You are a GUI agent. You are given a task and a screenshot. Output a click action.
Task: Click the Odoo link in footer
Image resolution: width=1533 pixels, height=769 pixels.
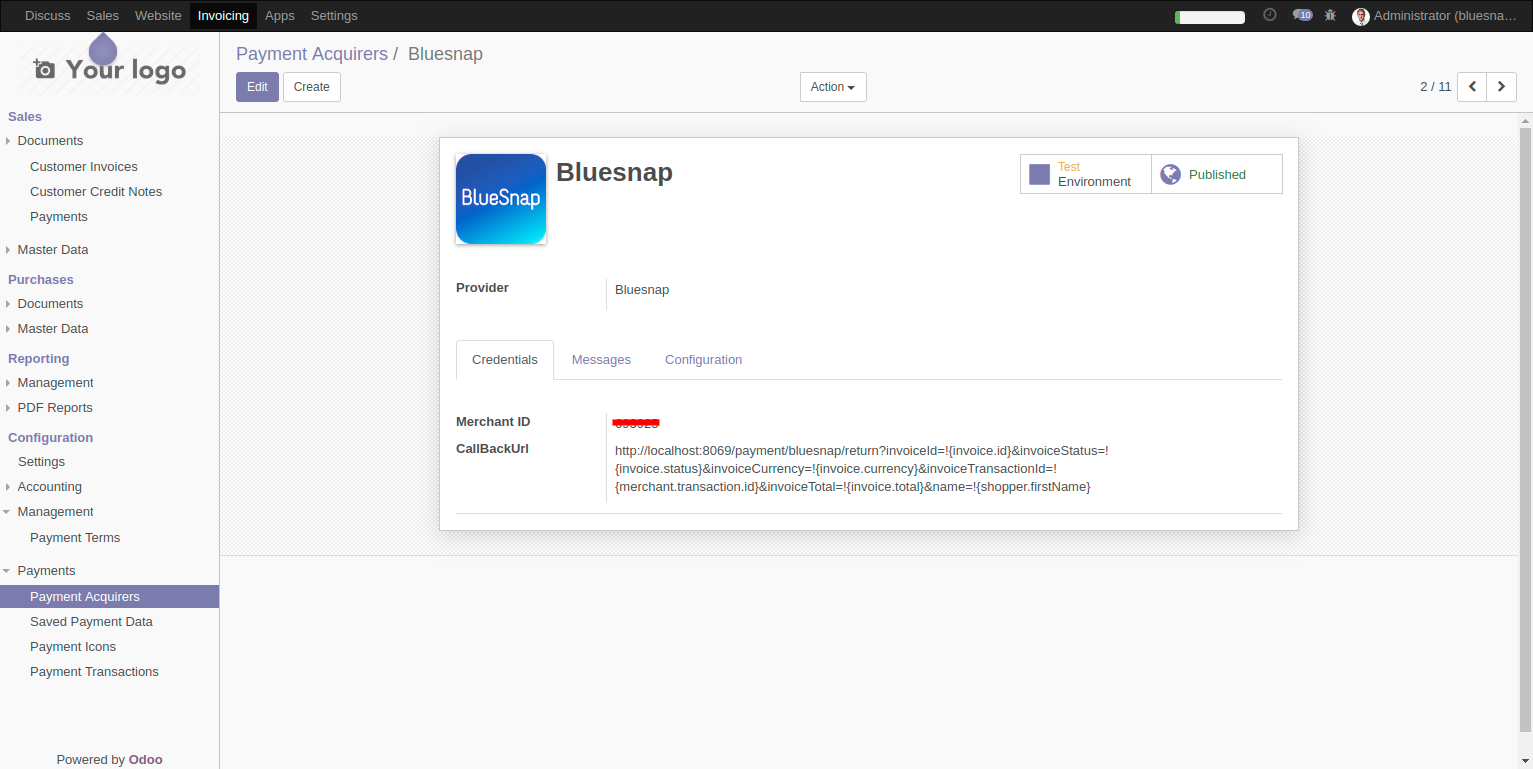[145, 760]
